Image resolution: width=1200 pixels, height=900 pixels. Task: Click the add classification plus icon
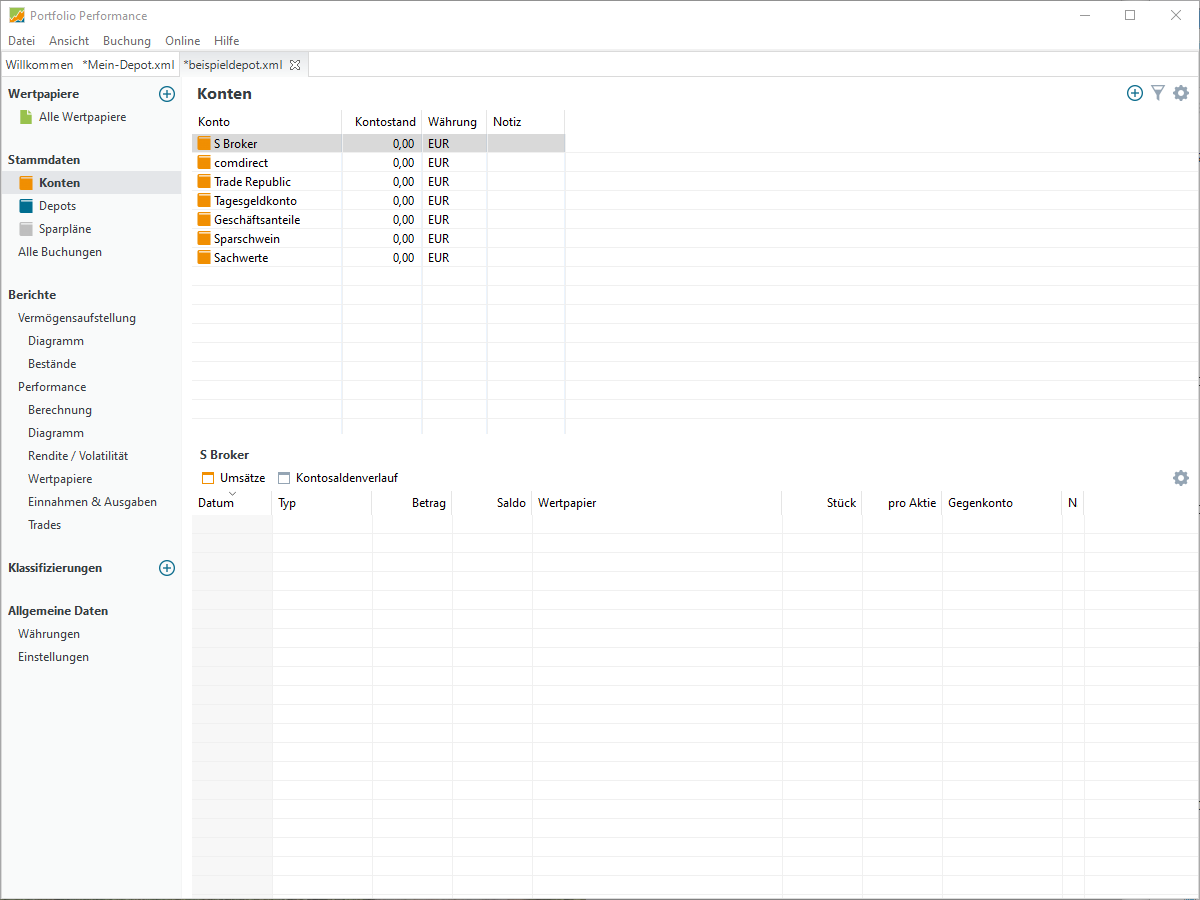click(x=167, y=568)
